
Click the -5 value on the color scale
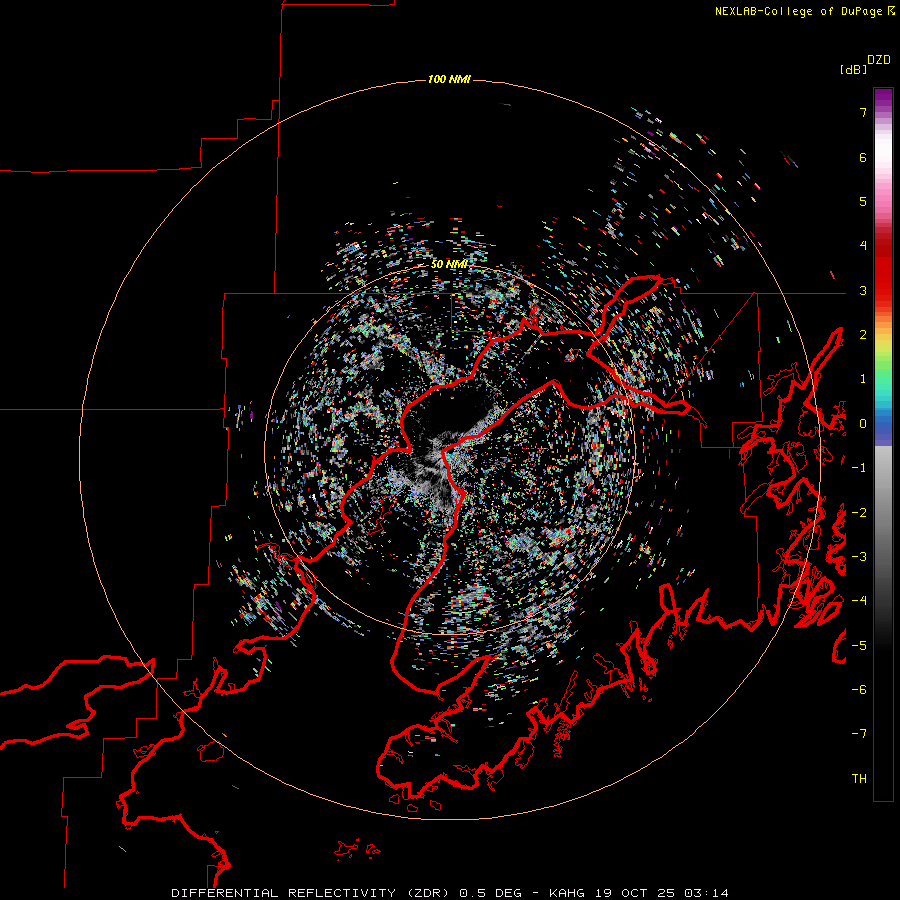859,646
